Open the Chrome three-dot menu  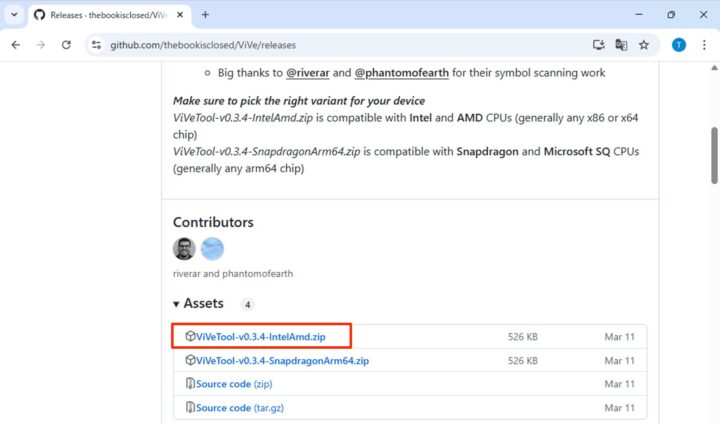[x=704, y=45]
